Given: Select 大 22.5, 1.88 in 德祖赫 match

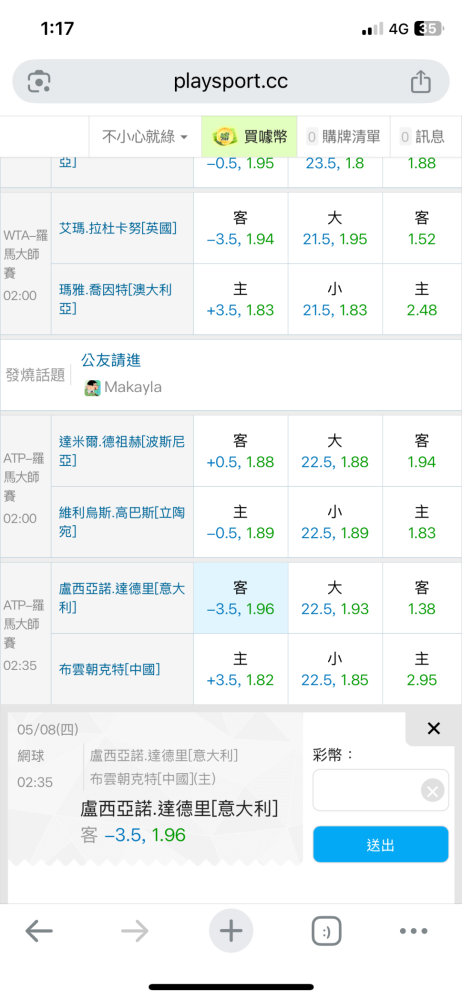Looking at the screenshot, I should tap(335, 451).
